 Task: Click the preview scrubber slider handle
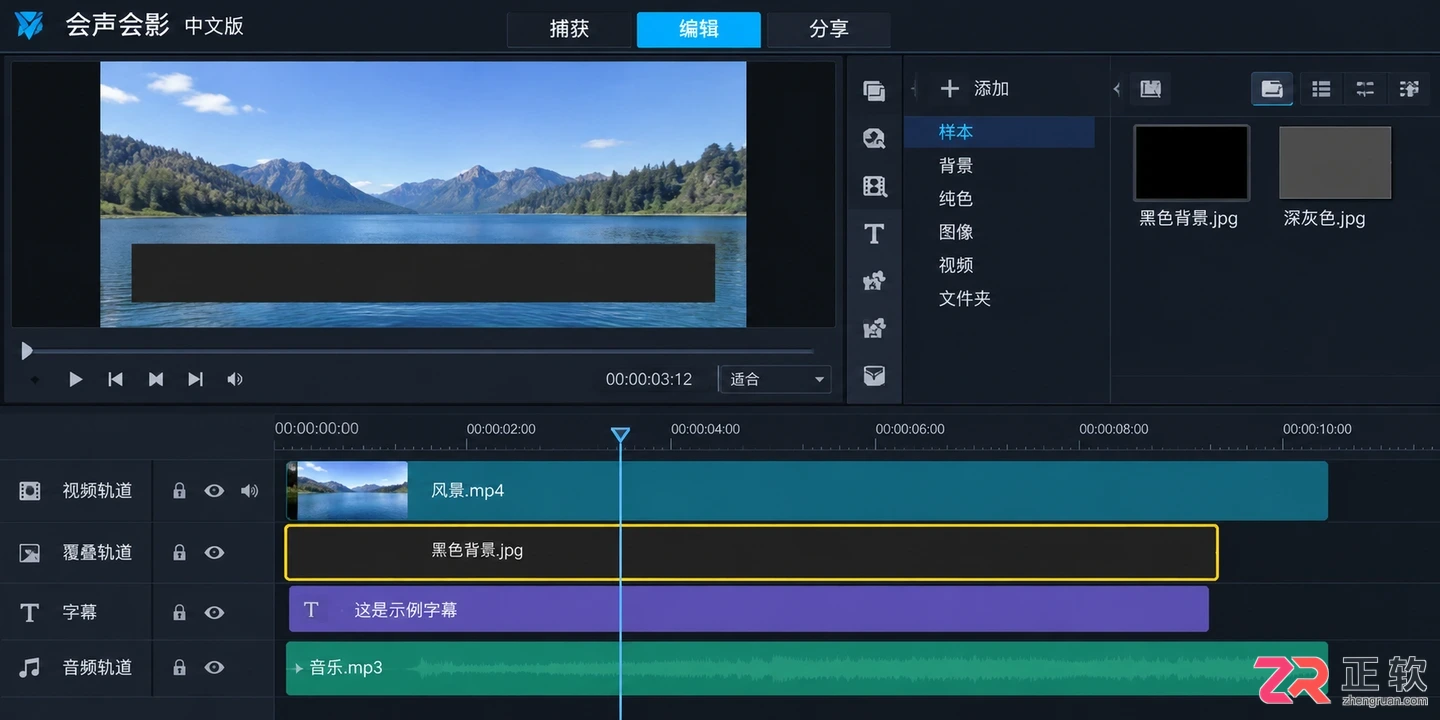27,351
